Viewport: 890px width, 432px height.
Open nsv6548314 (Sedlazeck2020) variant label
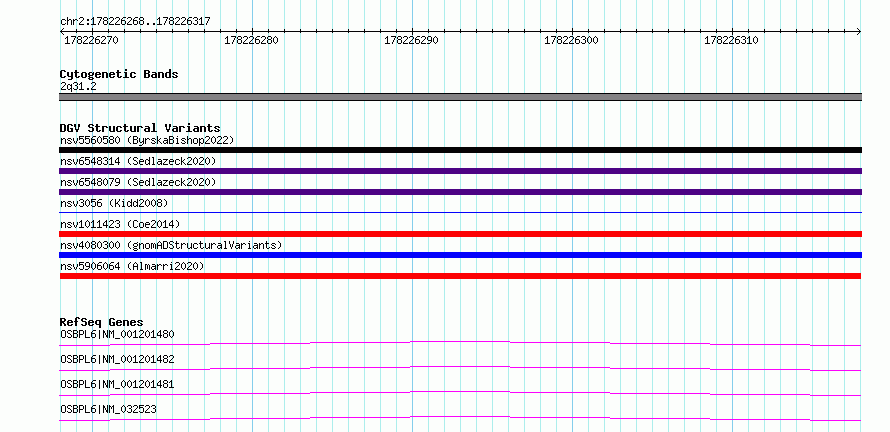(138, 161)
